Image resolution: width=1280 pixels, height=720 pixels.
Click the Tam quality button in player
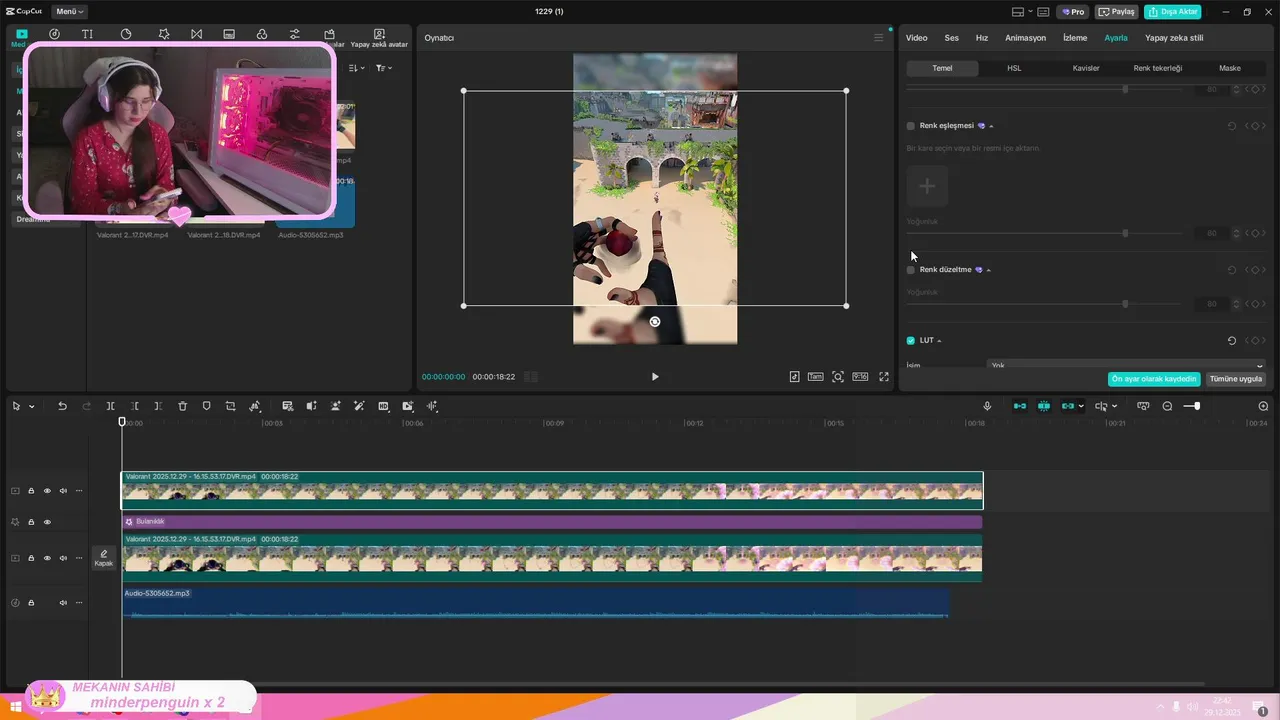point(815,377)
